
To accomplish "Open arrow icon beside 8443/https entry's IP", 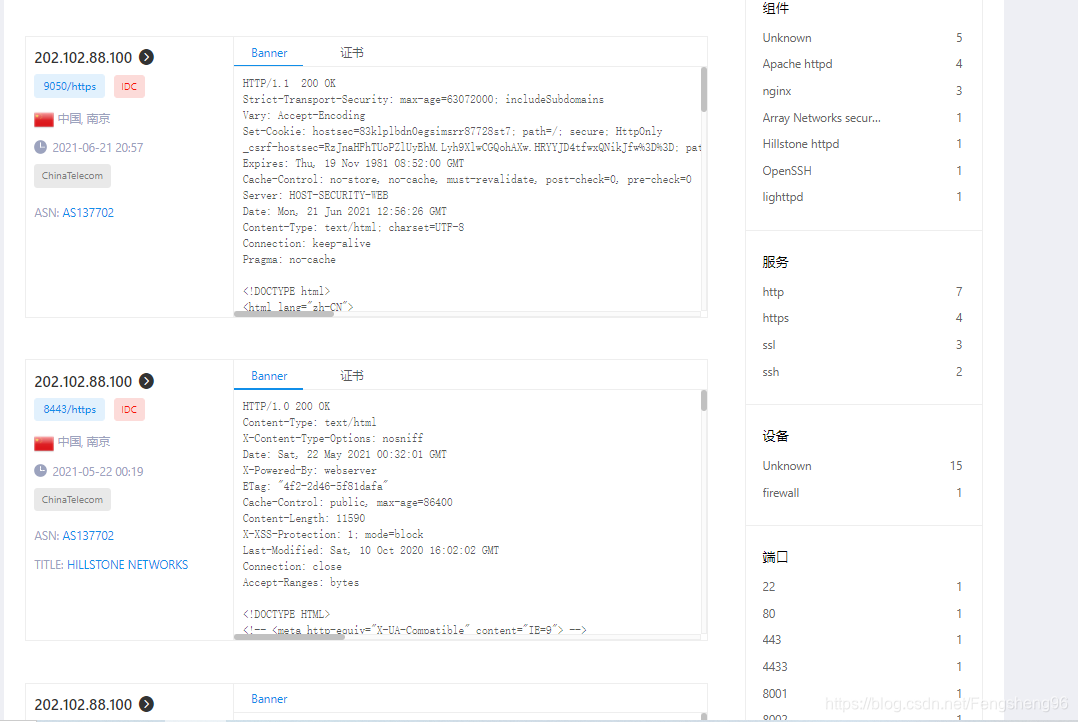I will coord(146,381).
